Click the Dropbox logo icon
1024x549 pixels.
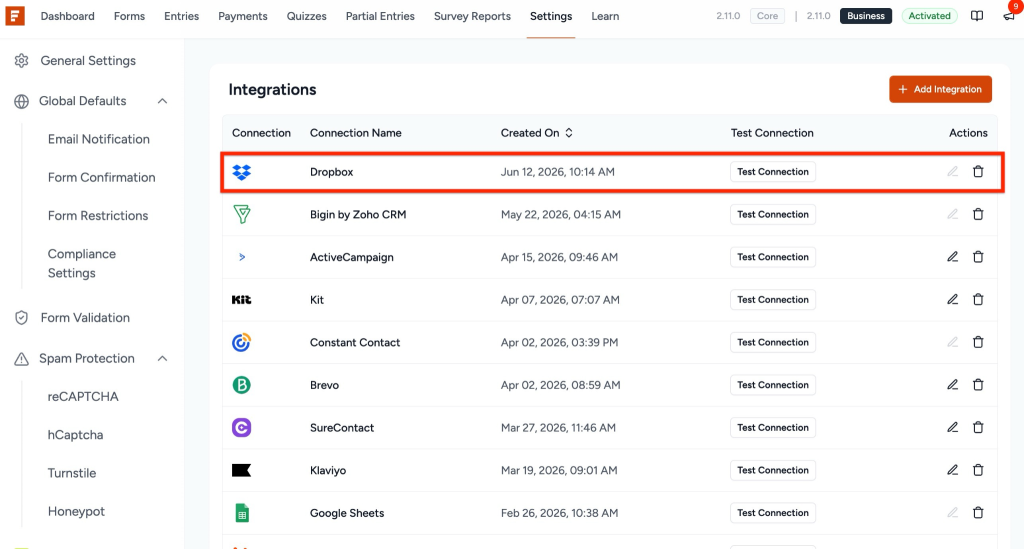pyautogui.click(x=242, y=172)
